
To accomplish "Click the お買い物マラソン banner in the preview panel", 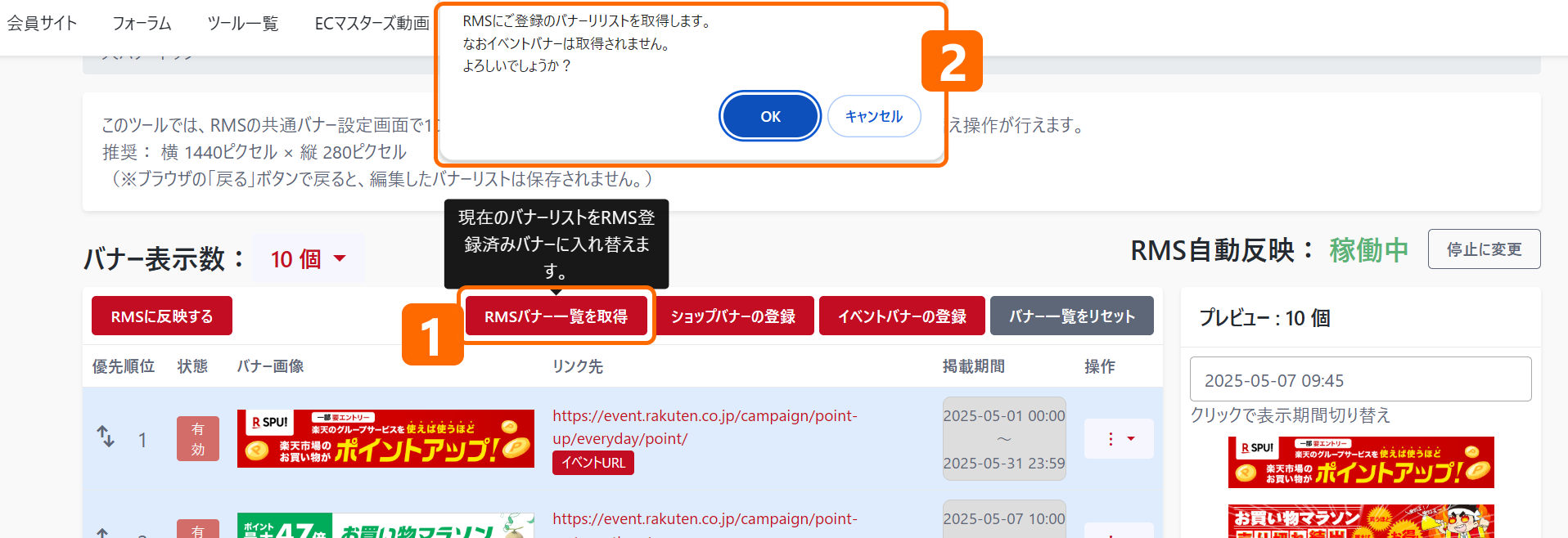I will click(1361, 521).
